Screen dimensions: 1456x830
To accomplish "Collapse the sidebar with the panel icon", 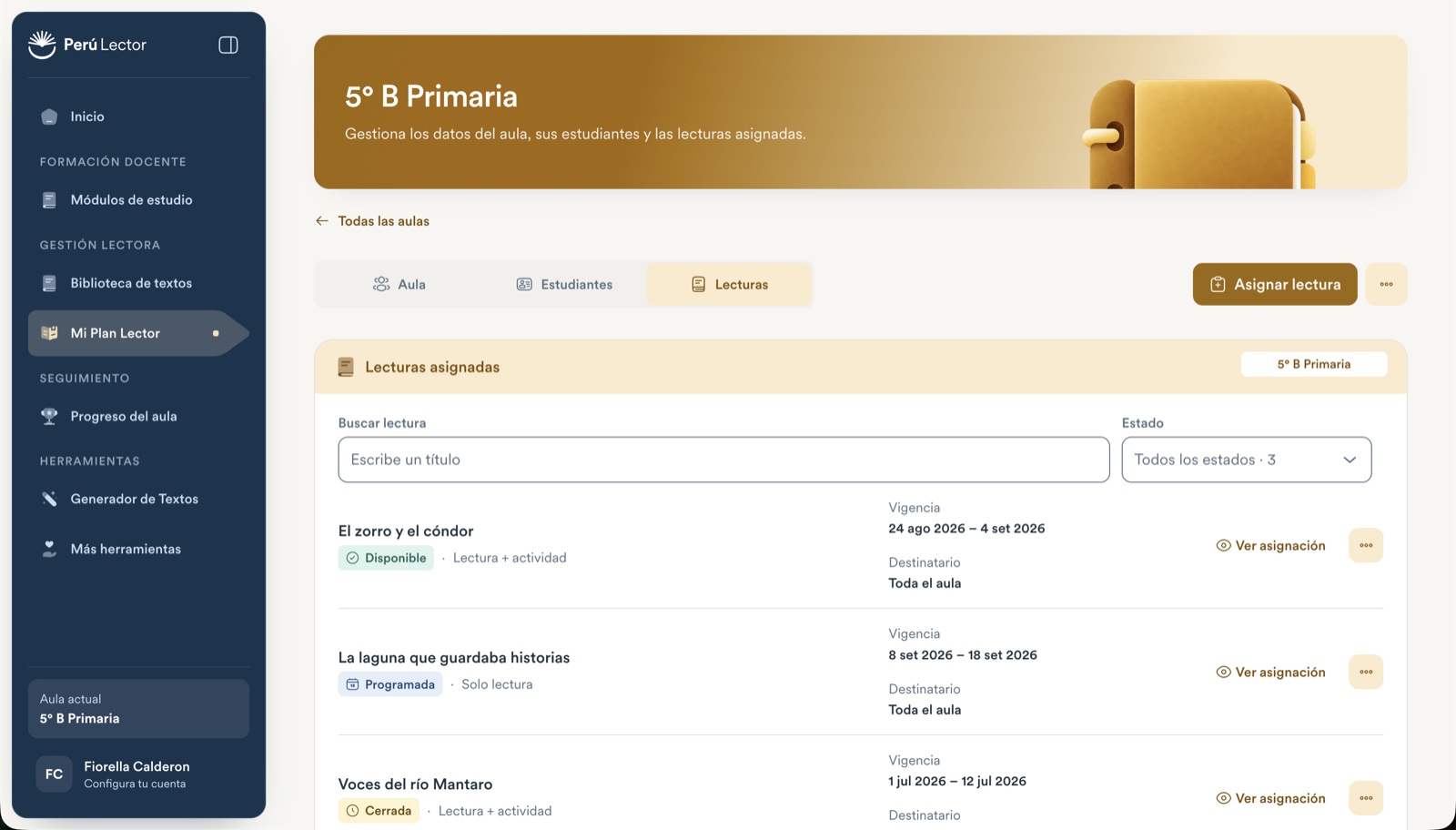I will 228,45.
